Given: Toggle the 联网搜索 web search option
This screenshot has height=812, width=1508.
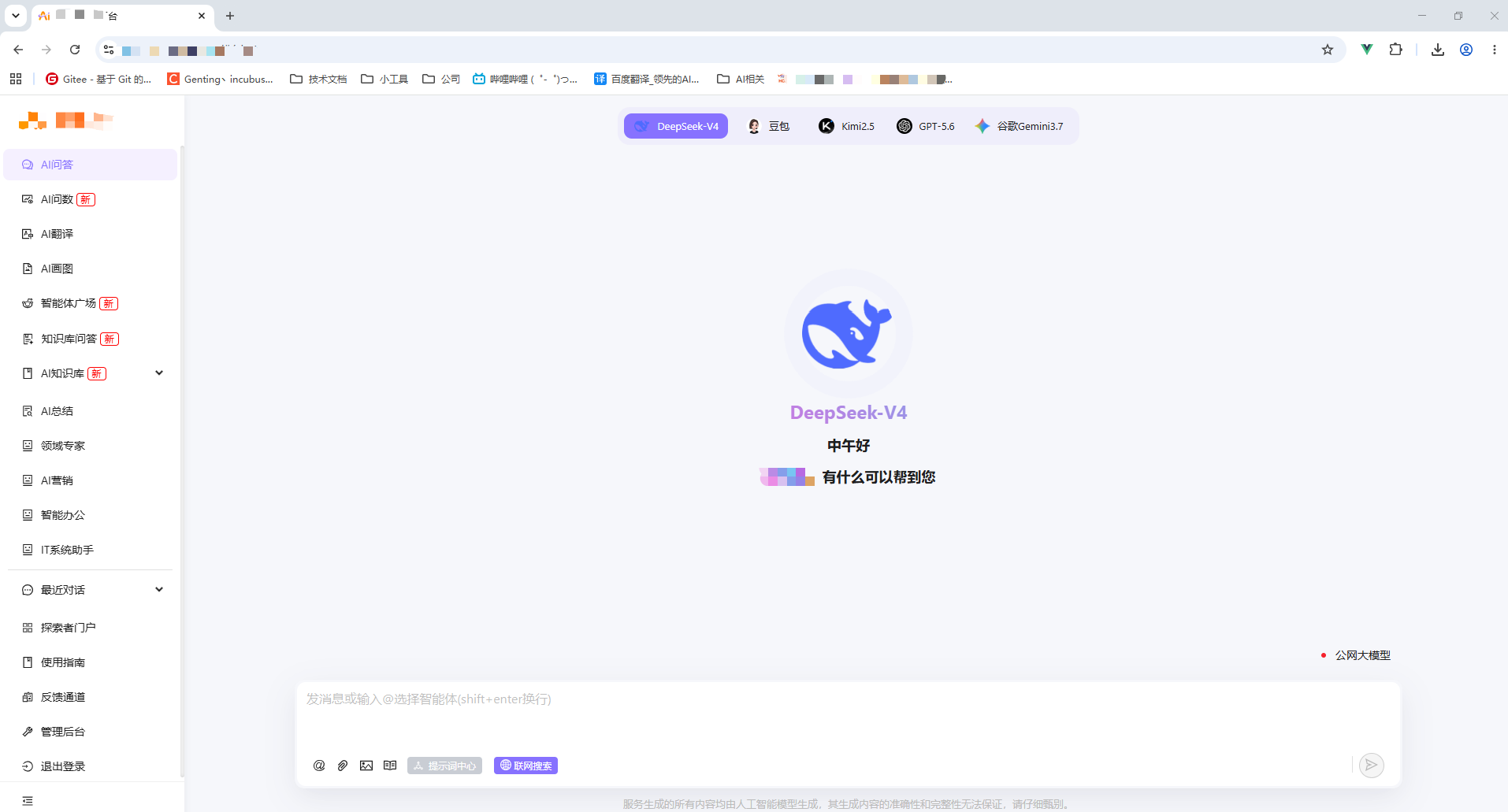Looking at the screenshot, I should point(526,766).
